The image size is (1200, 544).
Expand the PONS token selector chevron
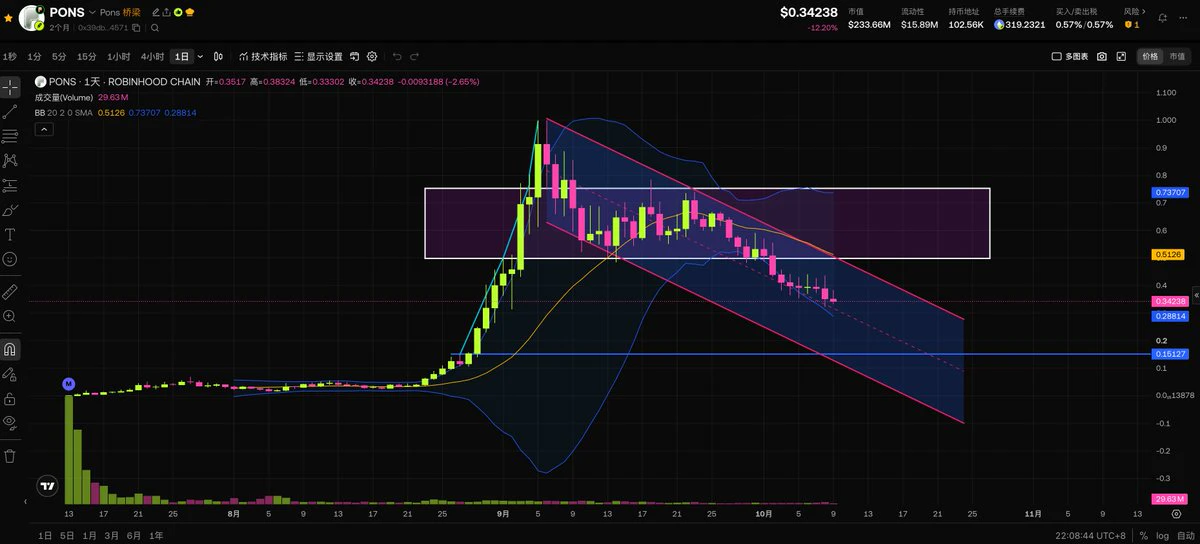click(x=92, y=13)
